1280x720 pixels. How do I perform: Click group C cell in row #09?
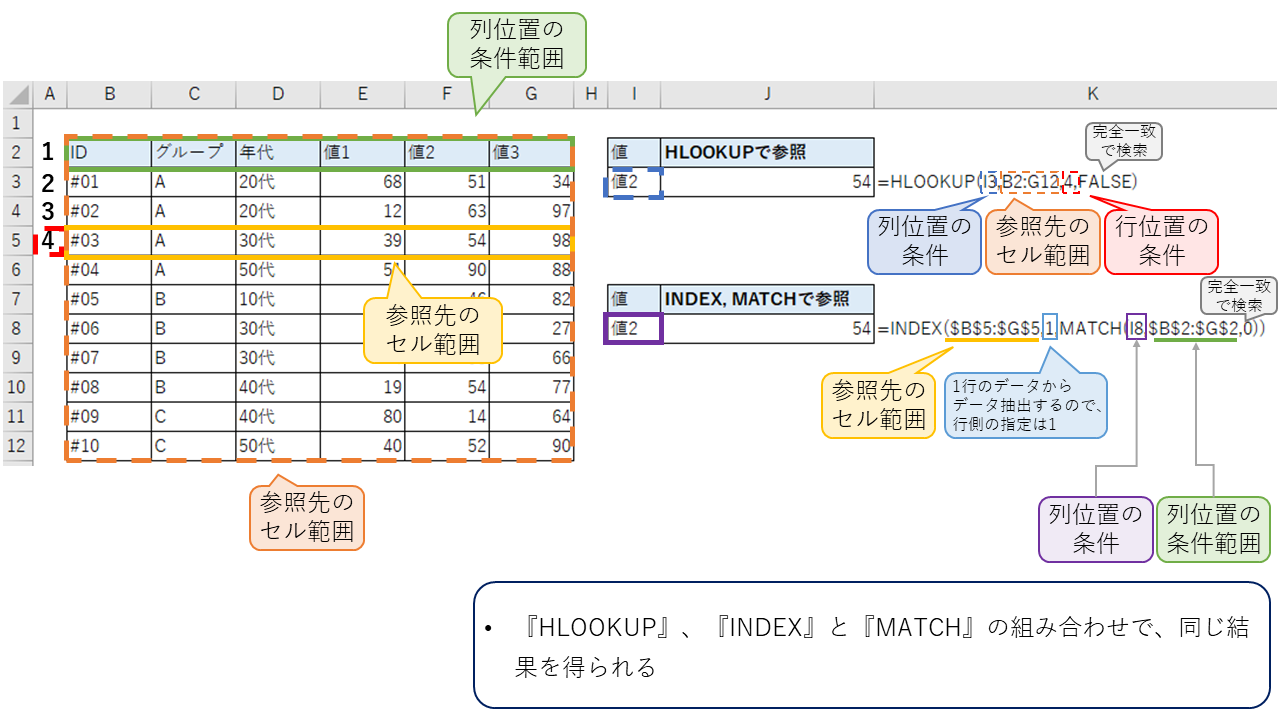click(194, 416)
